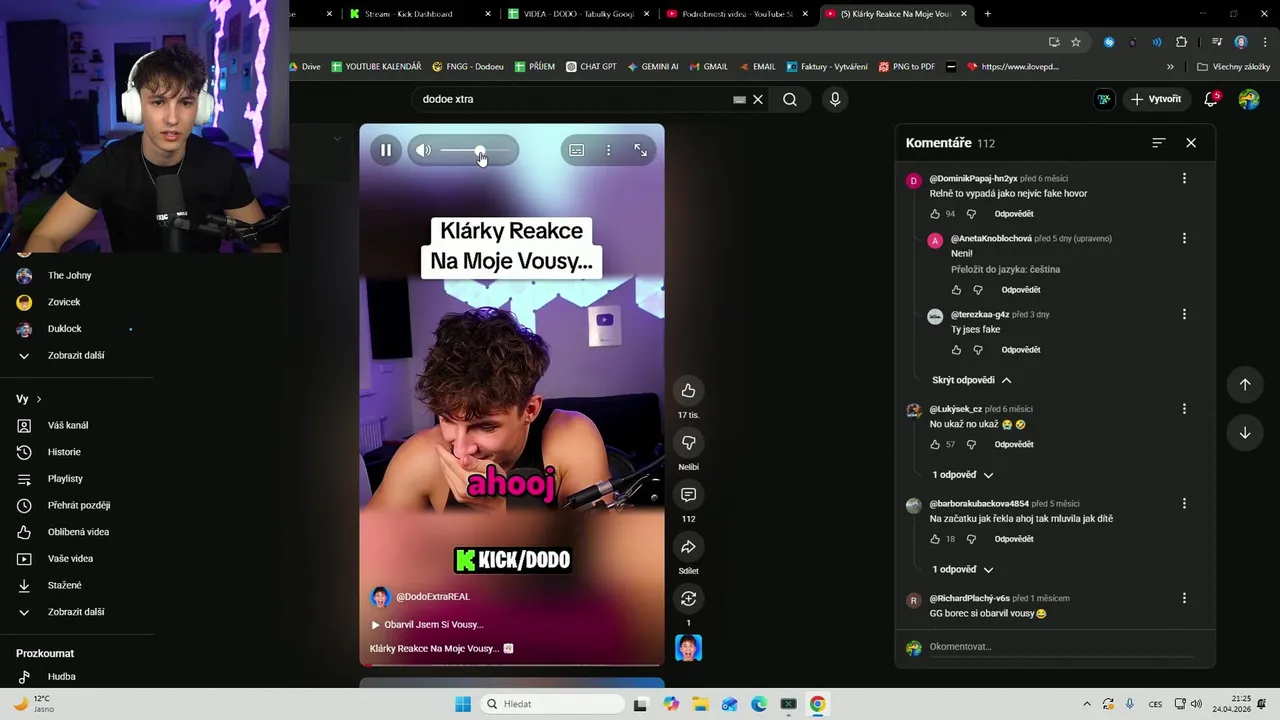This screenshot has width=1280, height=720.
Task: Expand 1 reply under Lukýsek_cz comment
Action: [963, 475]
